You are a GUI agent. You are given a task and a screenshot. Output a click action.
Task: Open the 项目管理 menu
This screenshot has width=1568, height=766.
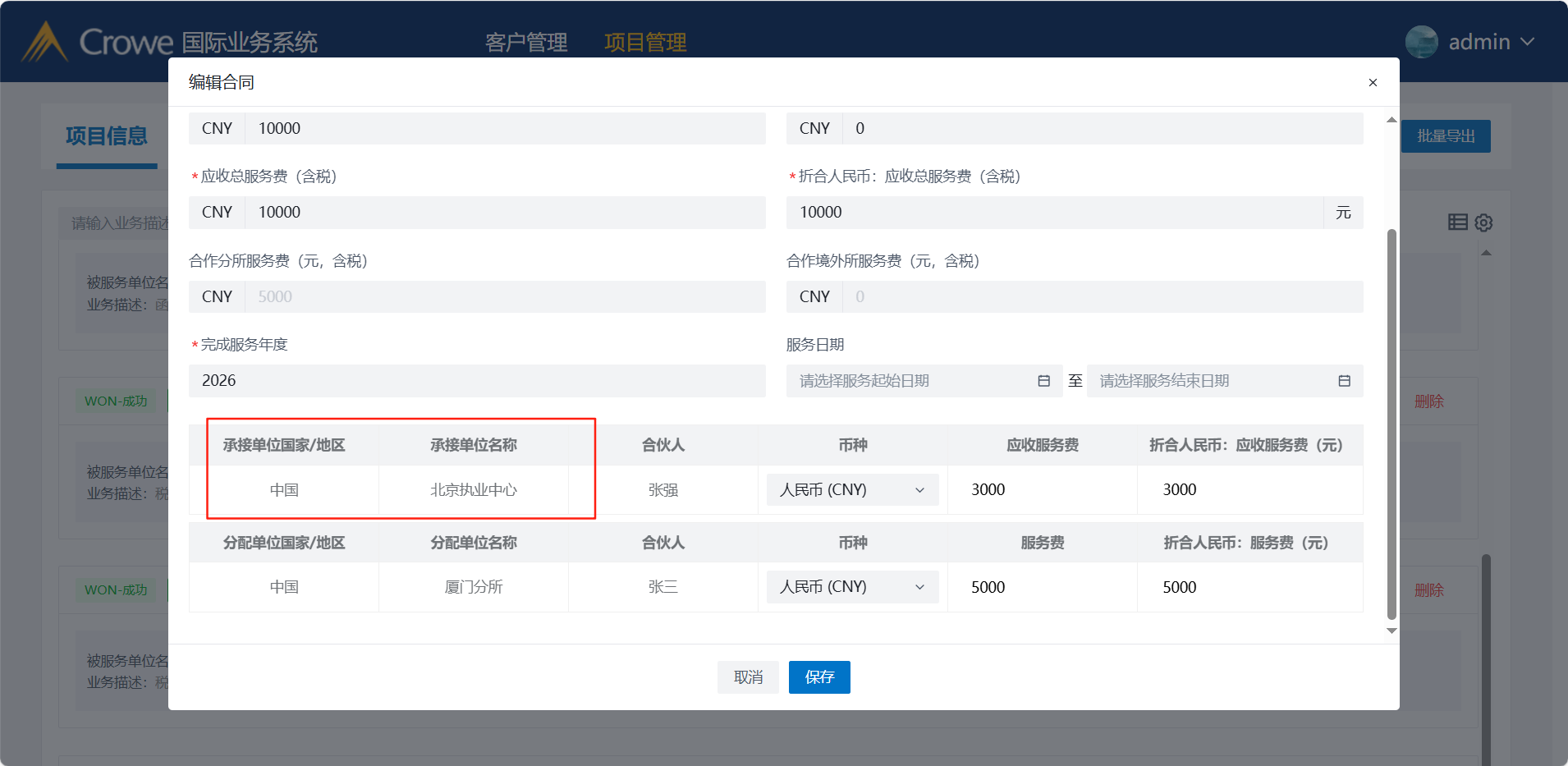tap(645, 42)
